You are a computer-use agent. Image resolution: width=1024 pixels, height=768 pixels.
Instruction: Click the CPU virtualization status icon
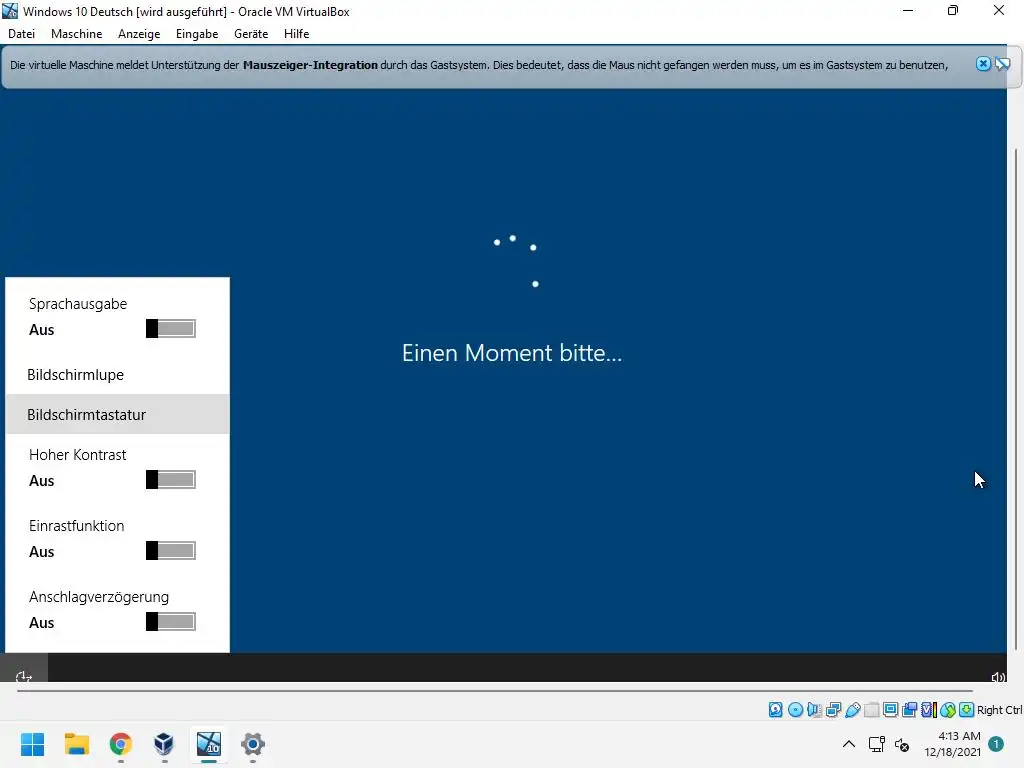pyautogui.click(x=929, y=710)
